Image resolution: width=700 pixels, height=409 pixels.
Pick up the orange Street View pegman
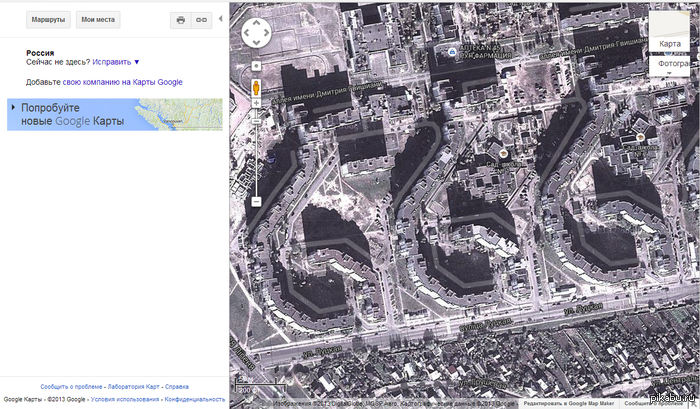point(257,89)
